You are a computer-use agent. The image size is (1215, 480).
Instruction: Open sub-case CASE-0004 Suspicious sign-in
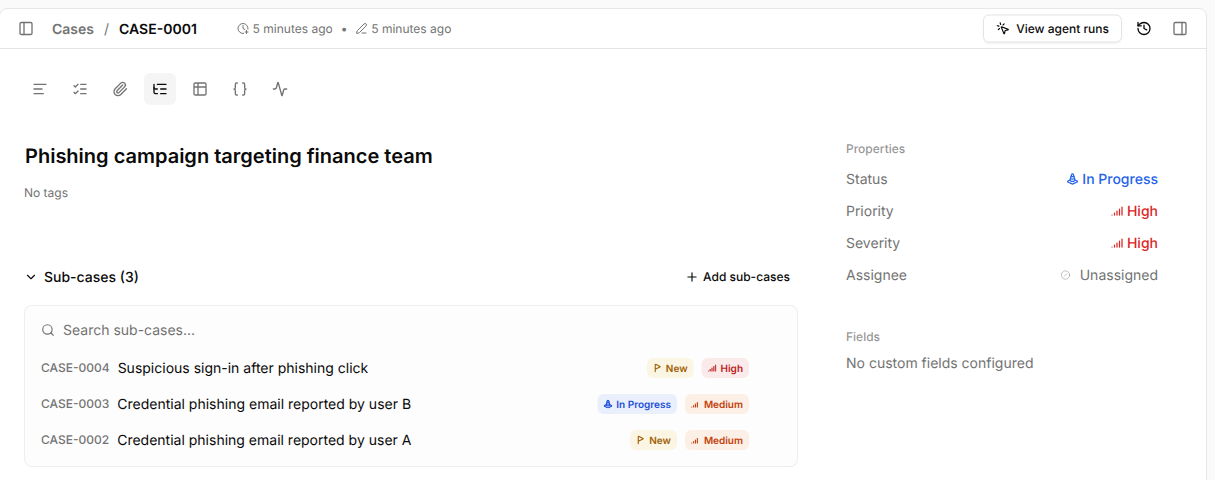tap(411, 368)
